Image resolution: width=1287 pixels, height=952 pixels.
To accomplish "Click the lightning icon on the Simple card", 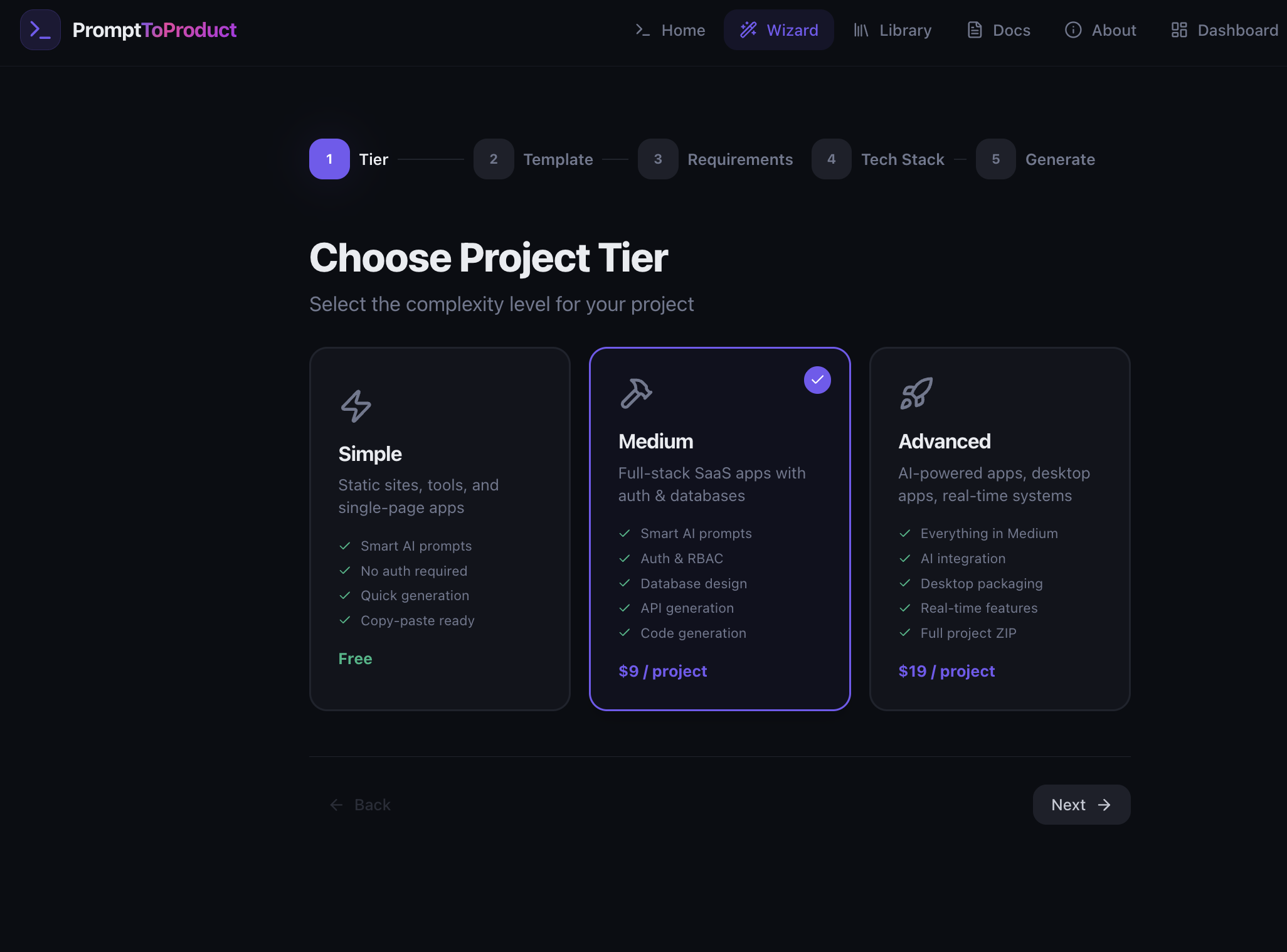I will [x=355, y=405].
